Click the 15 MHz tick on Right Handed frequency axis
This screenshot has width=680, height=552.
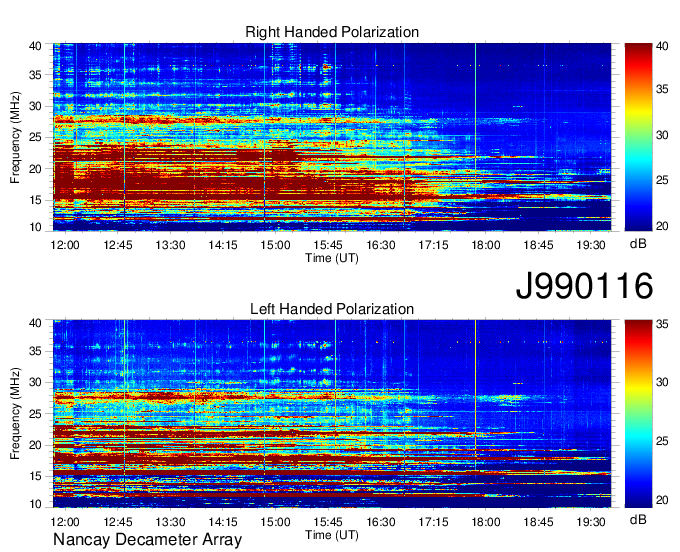(x=35, y=200)
